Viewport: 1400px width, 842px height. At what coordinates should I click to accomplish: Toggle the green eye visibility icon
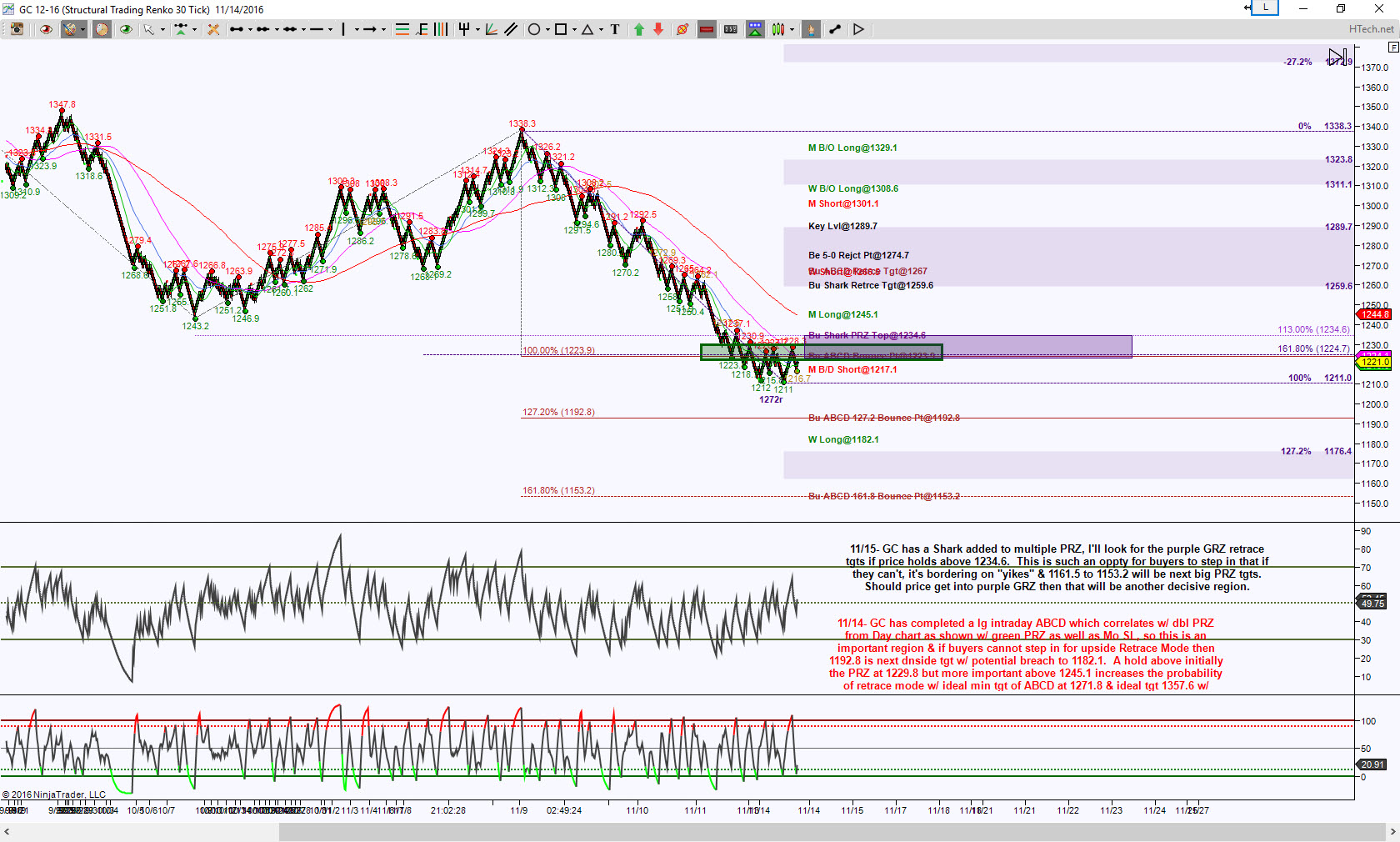(126, 29)
